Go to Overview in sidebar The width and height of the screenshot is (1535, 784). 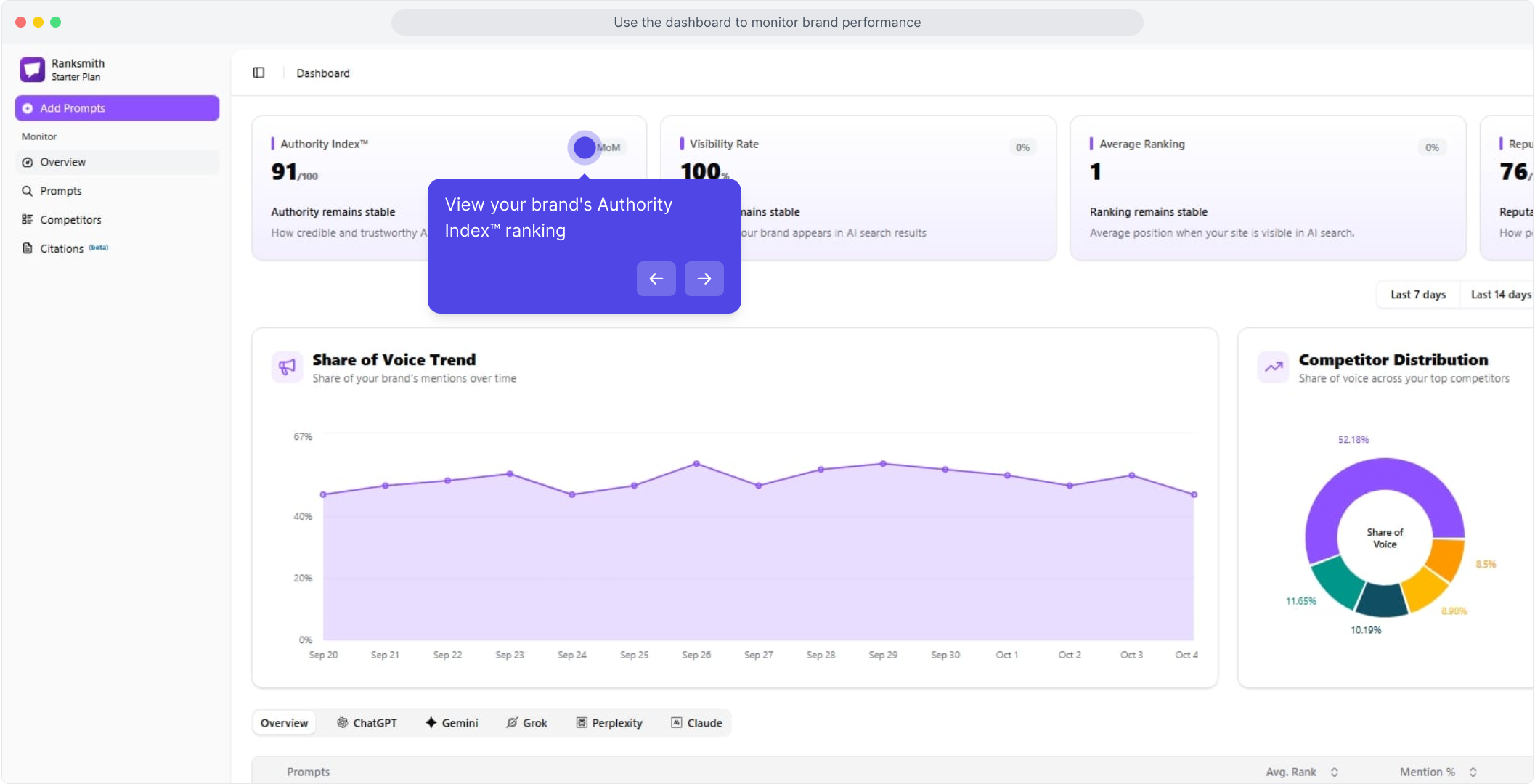tap(63, 162)
